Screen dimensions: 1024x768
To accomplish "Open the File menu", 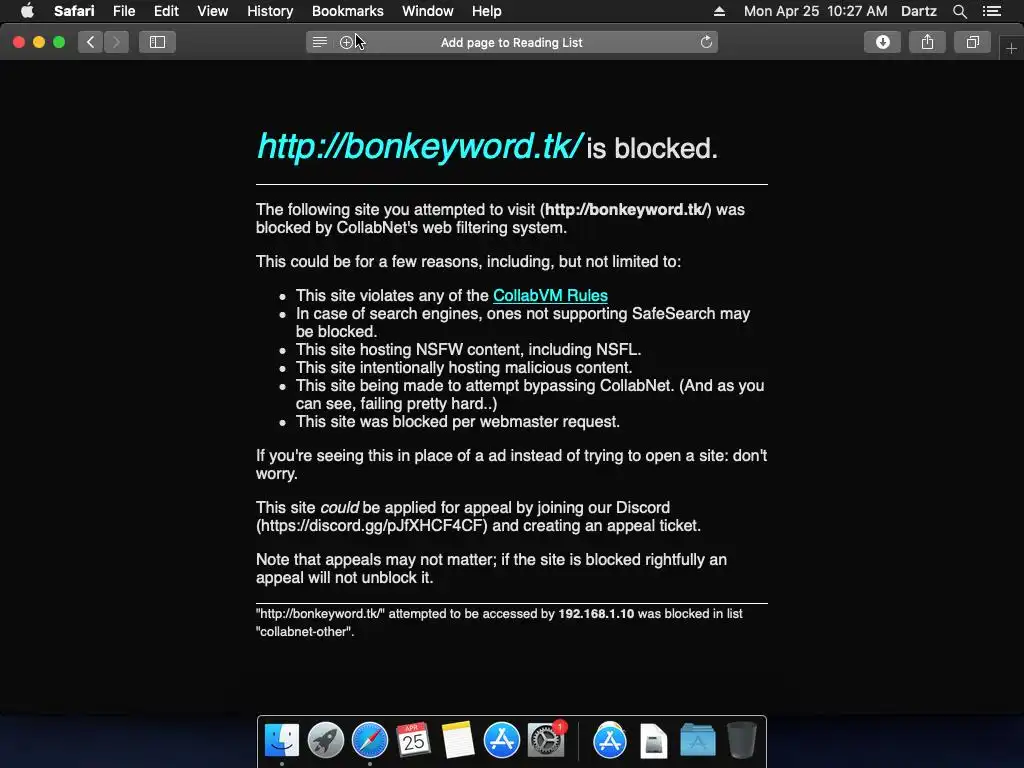I will 123,11.
